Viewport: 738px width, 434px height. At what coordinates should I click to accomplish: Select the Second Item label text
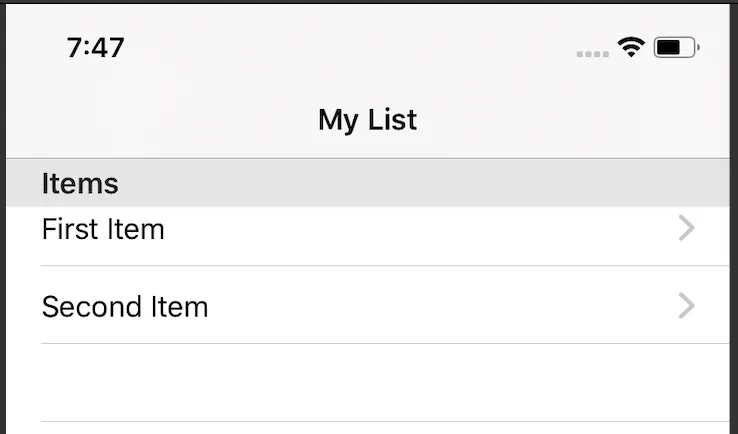(x=125, y=306)
